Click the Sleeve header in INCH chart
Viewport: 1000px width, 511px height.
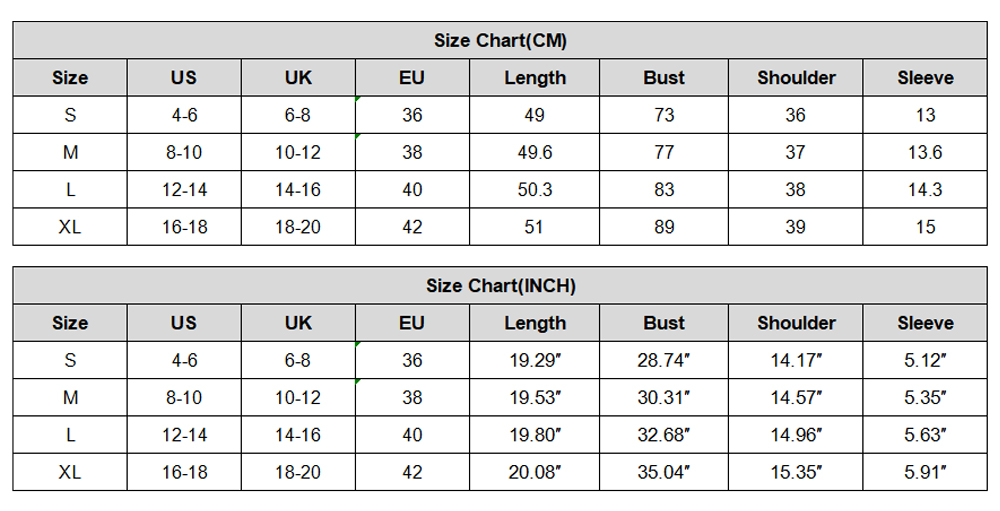(x=925, y=323)
